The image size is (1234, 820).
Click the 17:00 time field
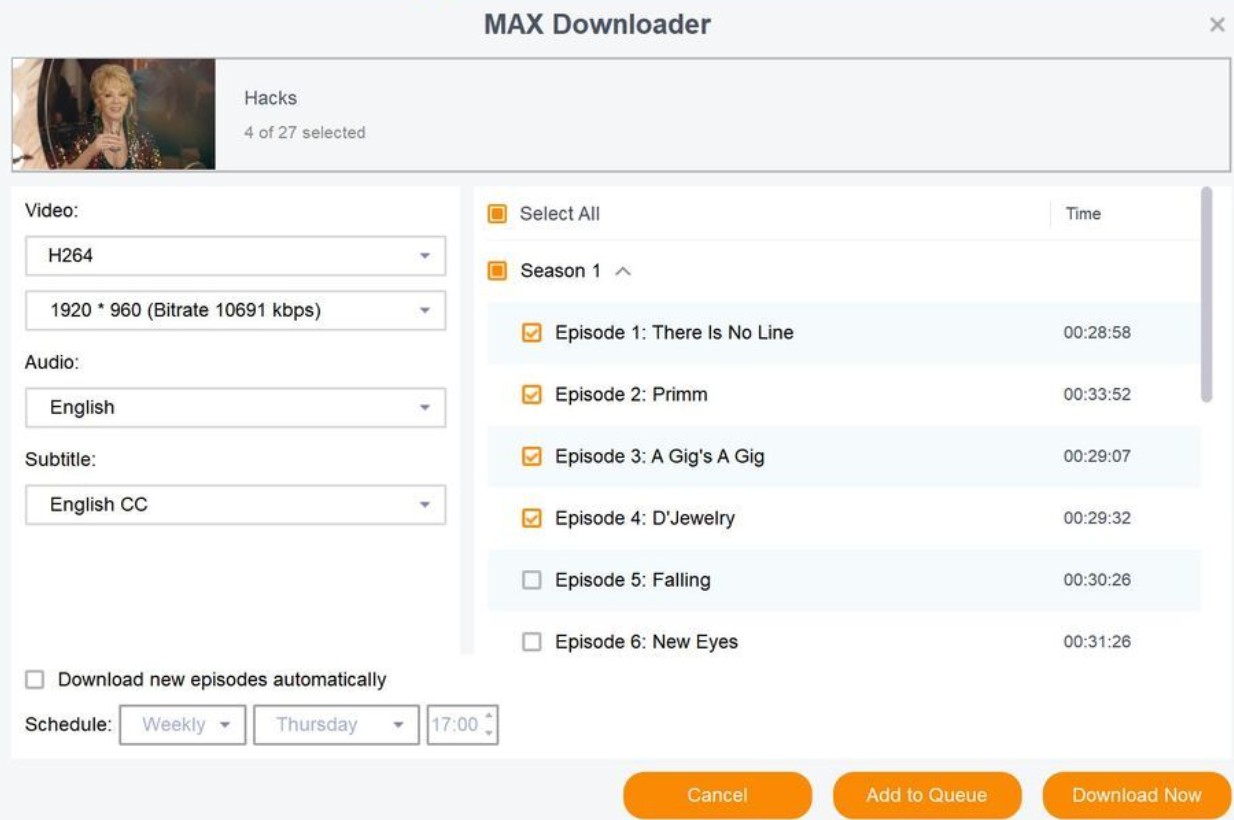pos(454,725)
